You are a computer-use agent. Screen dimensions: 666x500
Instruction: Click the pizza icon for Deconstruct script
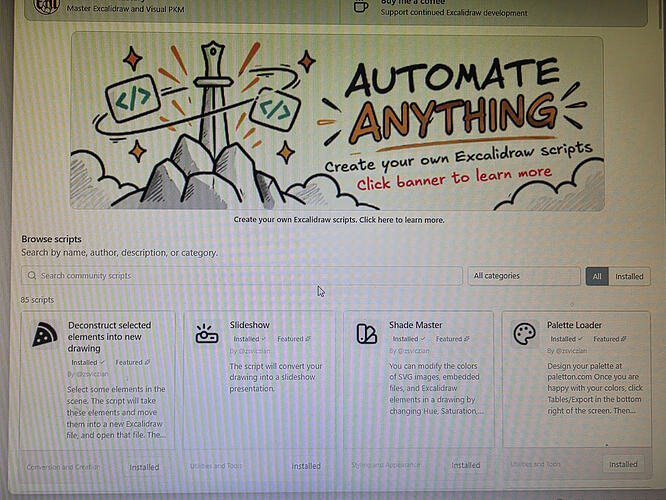[45, 334]
